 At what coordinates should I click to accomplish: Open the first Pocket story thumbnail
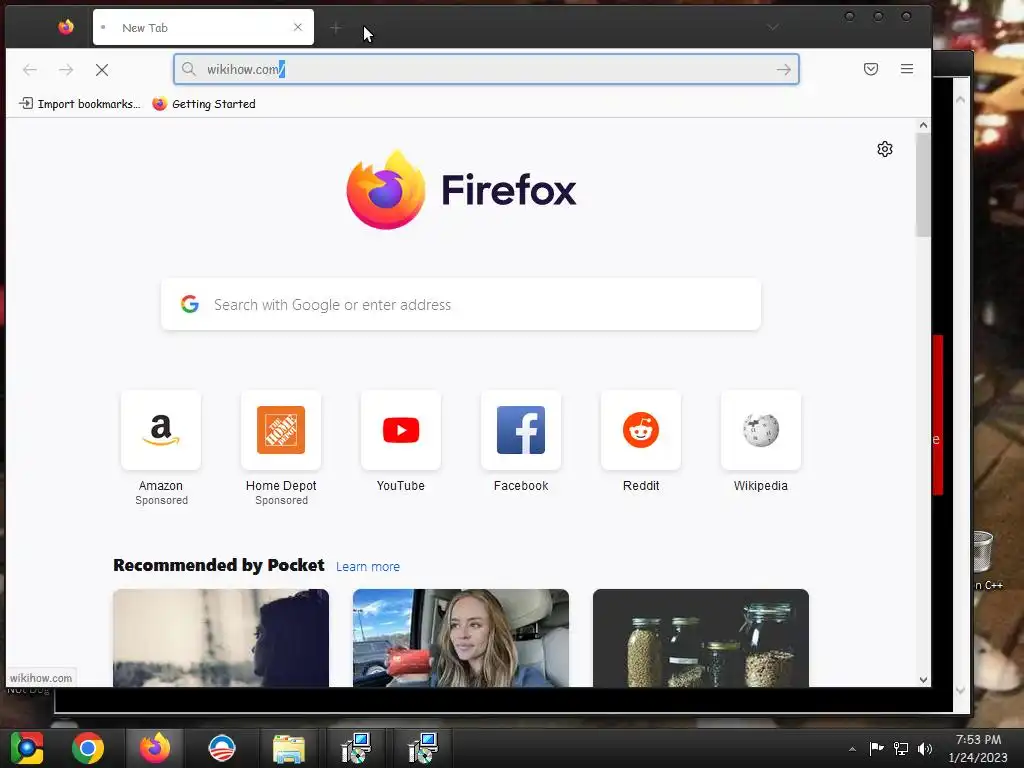[x=221, y=638]
